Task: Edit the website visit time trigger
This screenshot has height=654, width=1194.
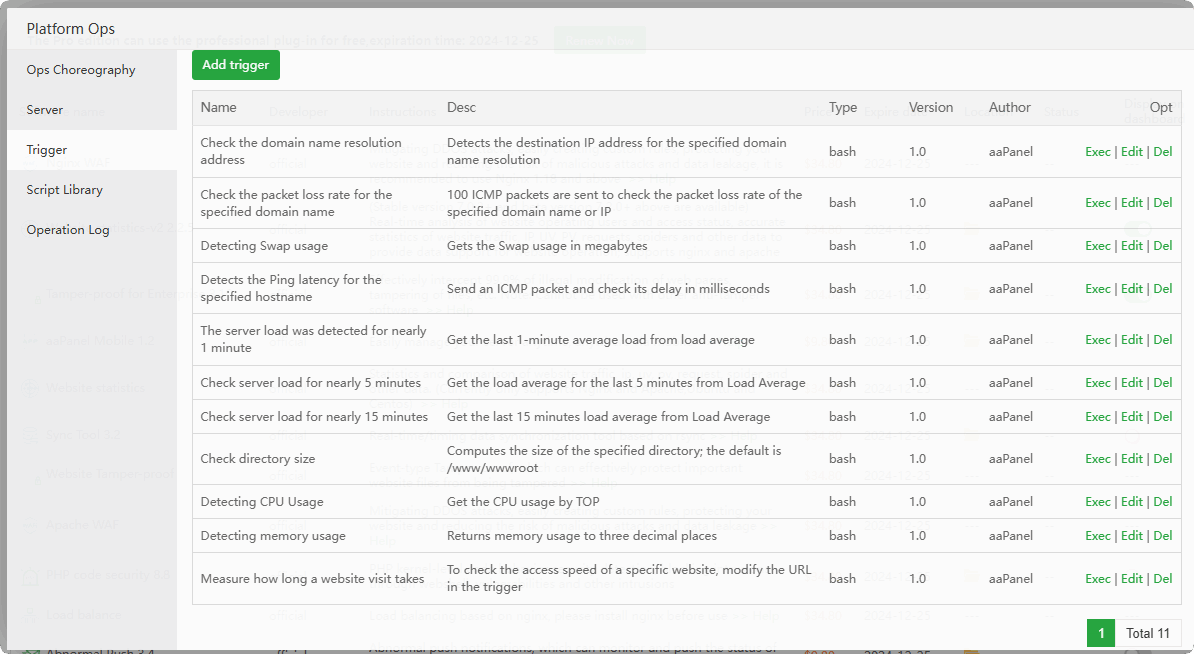Action: point(1132,579)
